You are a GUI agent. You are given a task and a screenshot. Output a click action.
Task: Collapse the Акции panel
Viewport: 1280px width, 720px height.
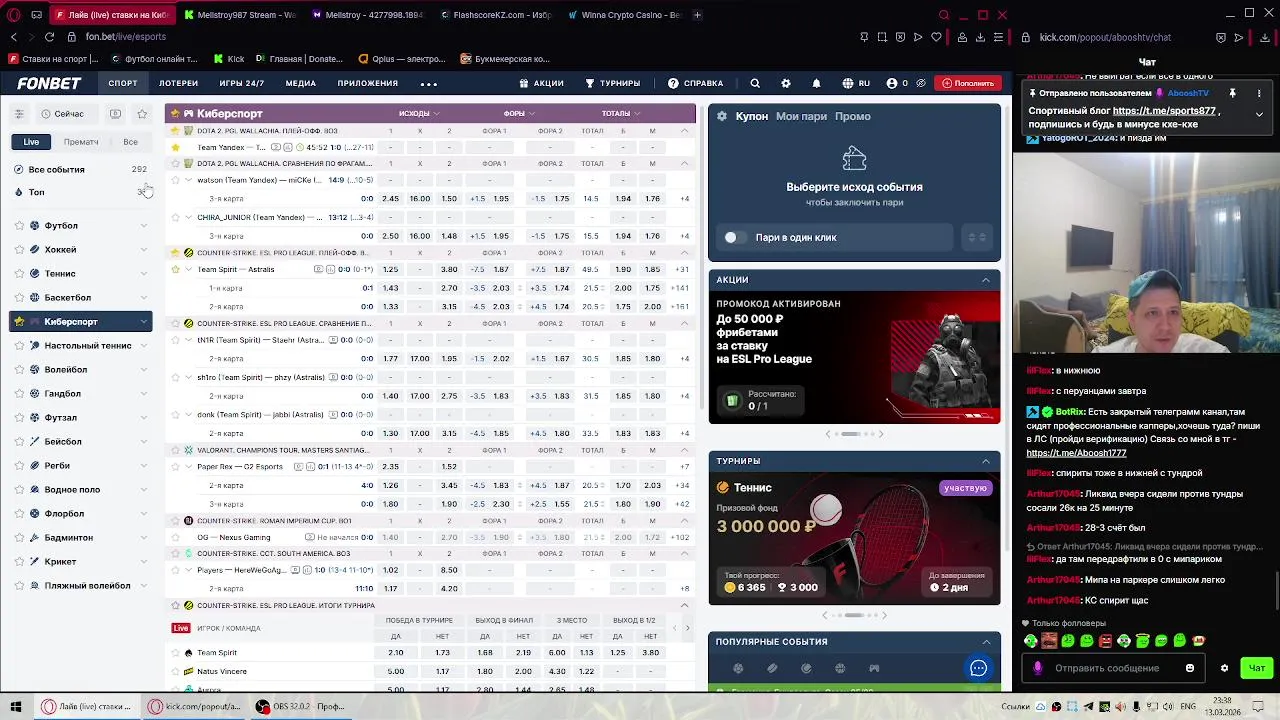click(x=985, y=280)
